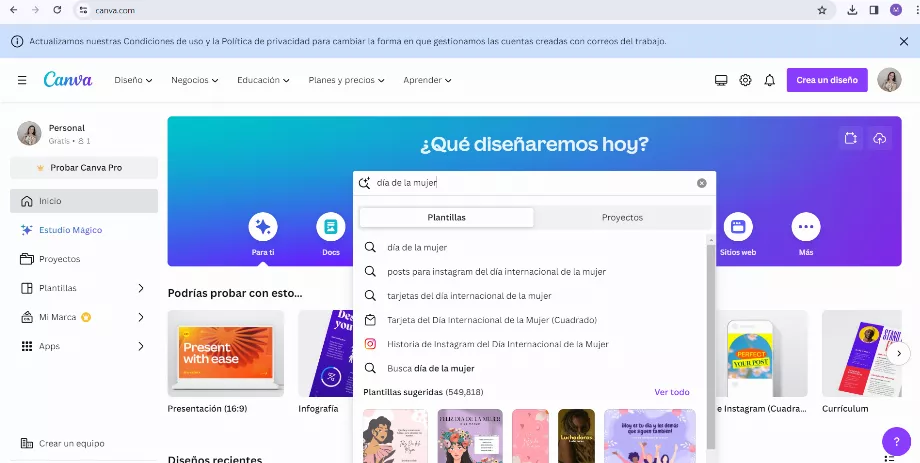
Task: Open the settings gear icon
Action: 745,80
